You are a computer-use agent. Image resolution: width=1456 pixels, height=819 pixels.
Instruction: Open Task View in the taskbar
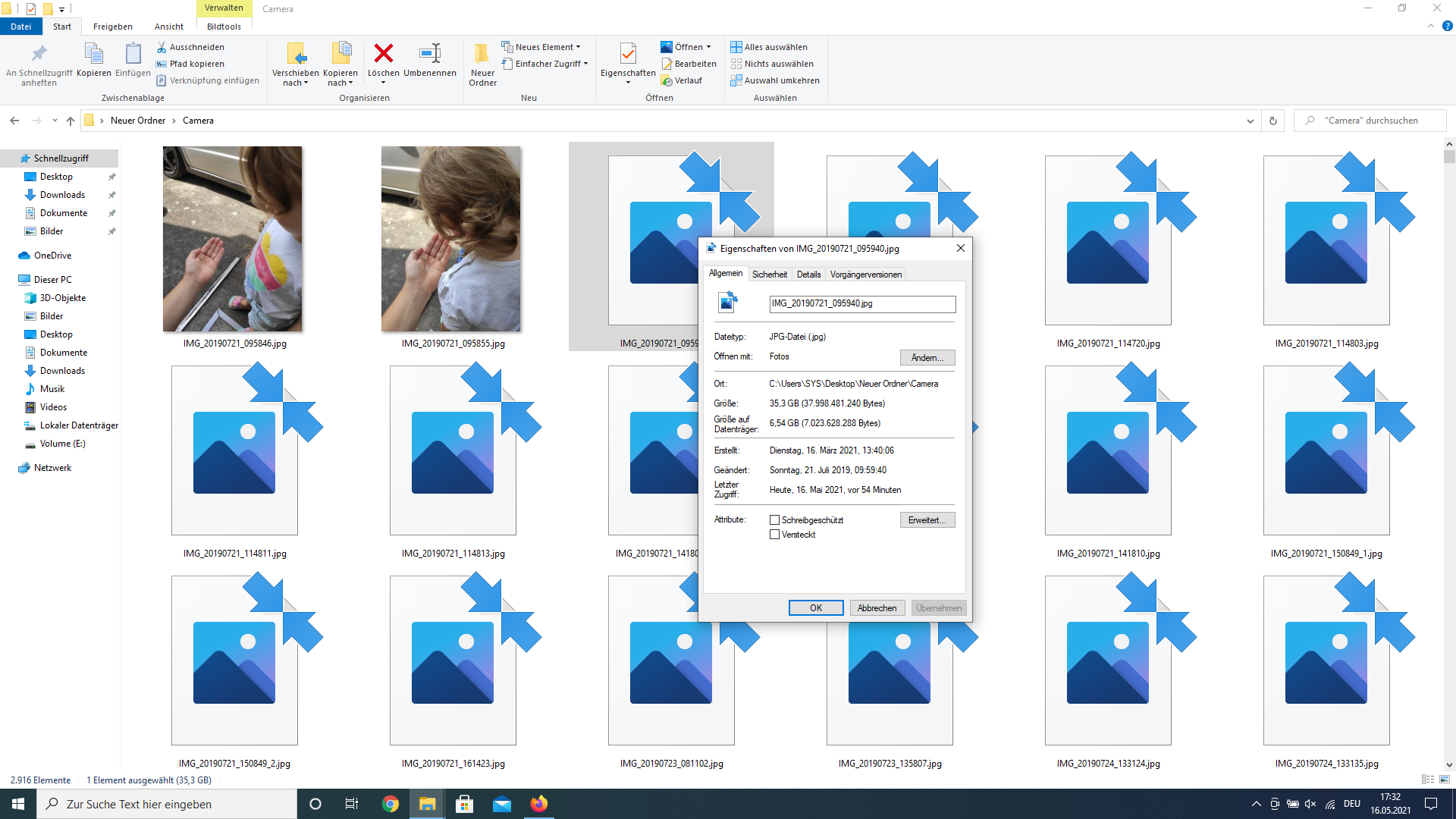tap(352, 804)
